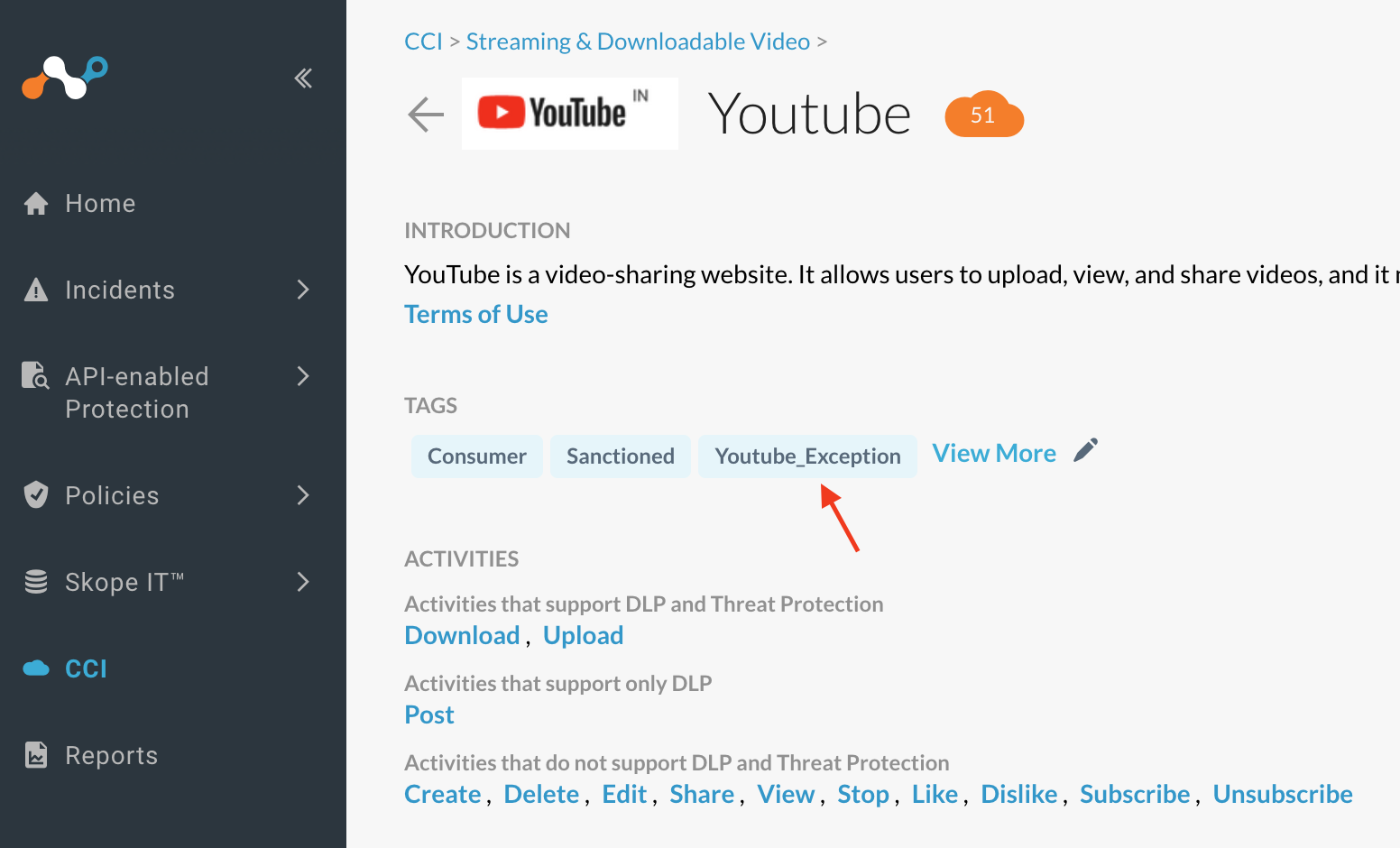Expand the Incidents menu chevron
This screenshot has width=1400, height=848.
point(303,290)
